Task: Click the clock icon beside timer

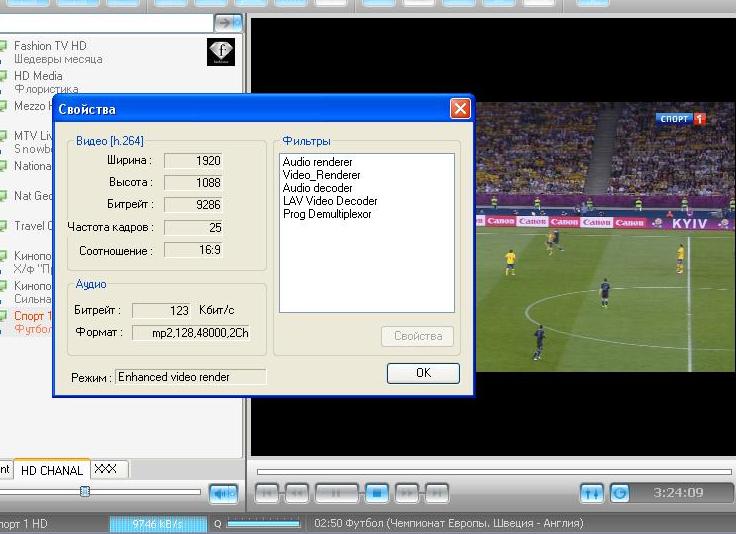Action: (619, 492)
